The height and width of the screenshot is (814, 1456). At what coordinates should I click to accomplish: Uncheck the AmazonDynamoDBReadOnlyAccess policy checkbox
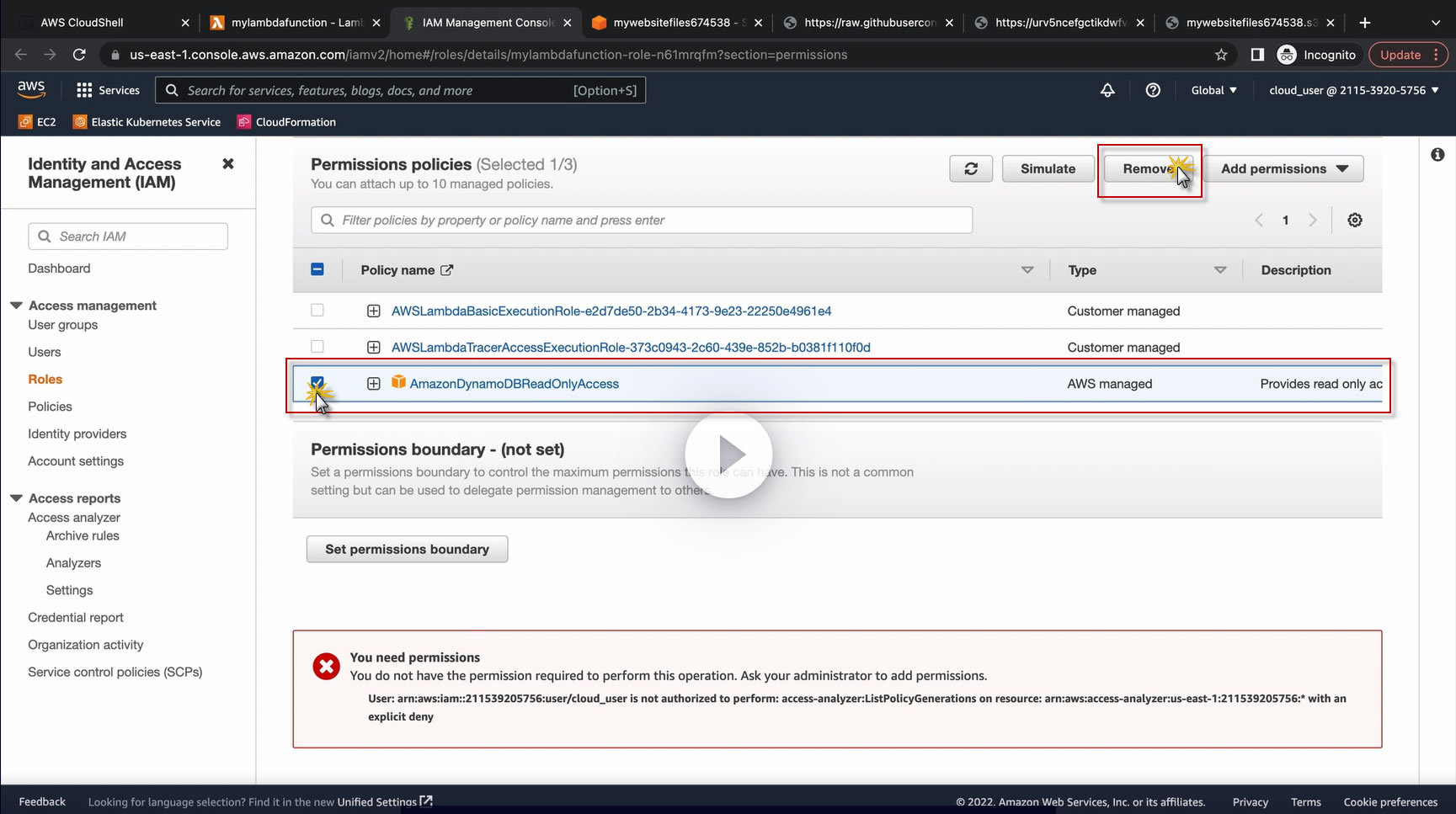(317, 383)
